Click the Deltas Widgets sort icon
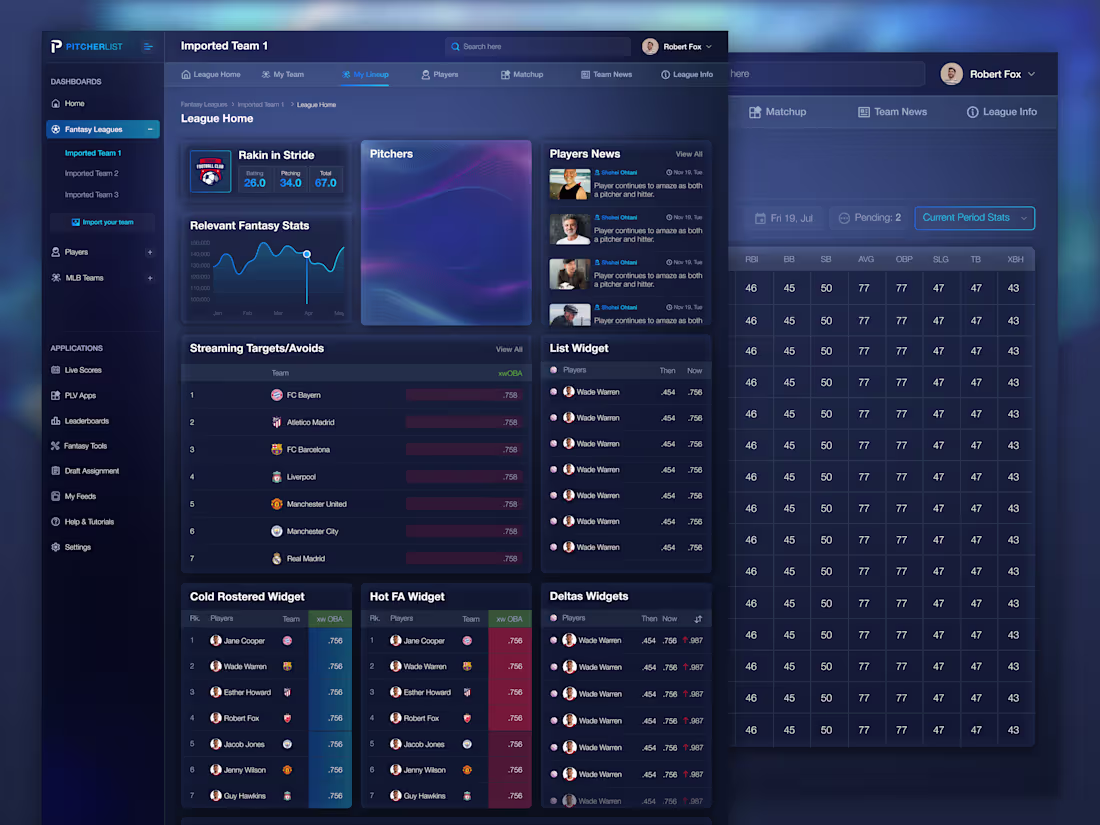The height and width of the screenshot is (825, 1100). point(698,619)
